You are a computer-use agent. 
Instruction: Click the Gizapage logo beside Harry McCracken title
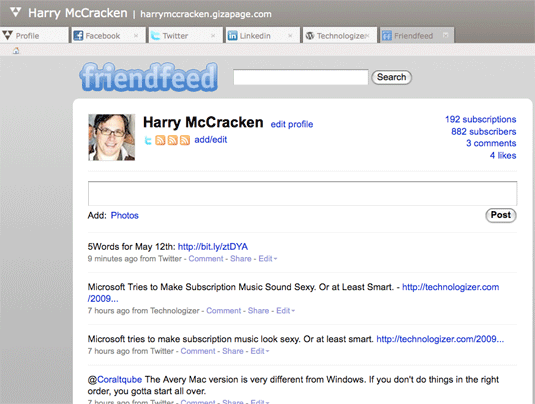(x=15, y=12)
